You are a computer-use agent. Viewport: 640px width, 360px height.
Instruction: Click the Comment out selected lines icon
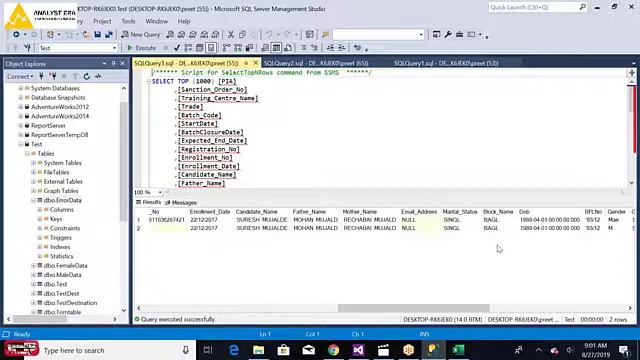[x=303, y=48]
